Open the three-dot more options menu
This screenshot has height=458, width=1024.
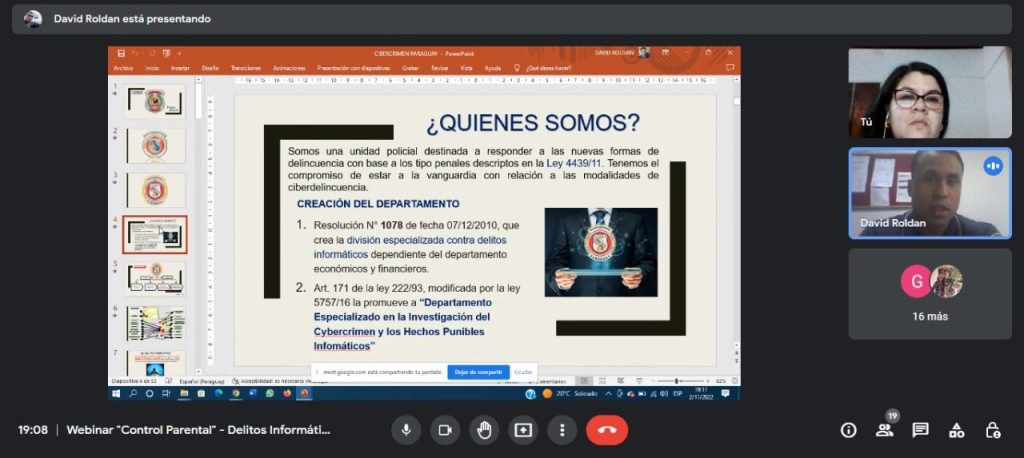(x=562, y=430)
